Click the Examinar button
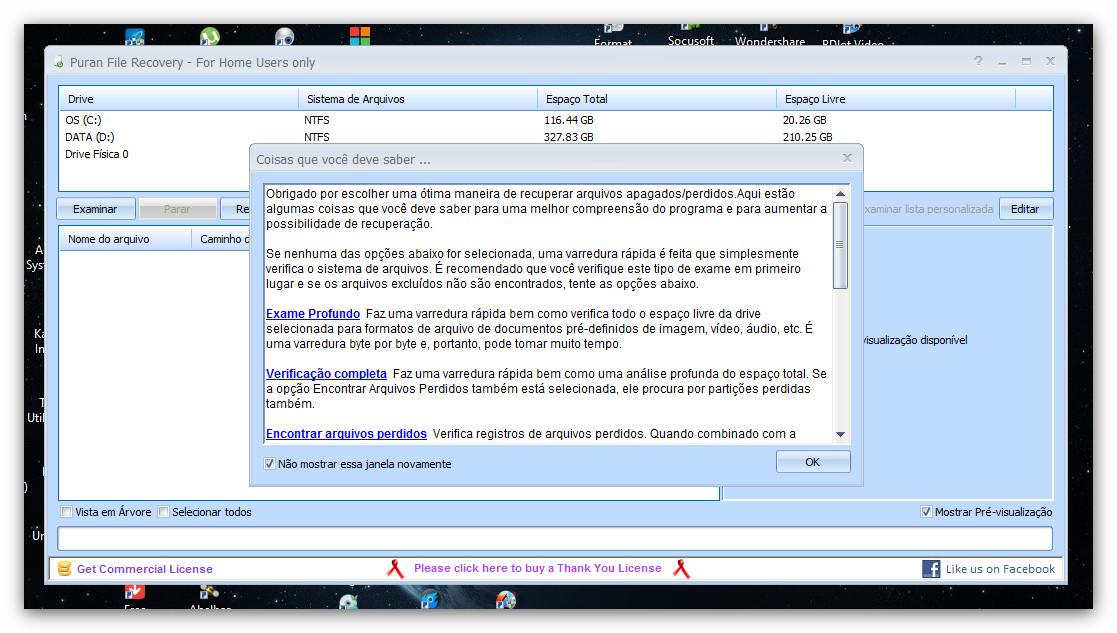 (x=95, y=209)
